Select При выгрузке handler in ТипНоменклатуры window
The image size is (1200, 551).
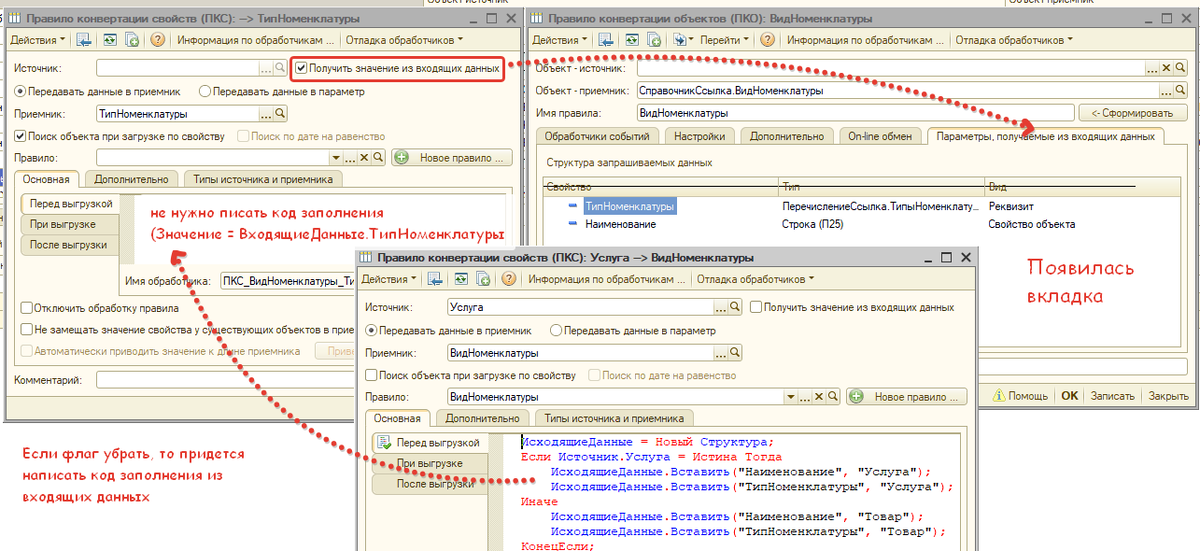[69, 224]
